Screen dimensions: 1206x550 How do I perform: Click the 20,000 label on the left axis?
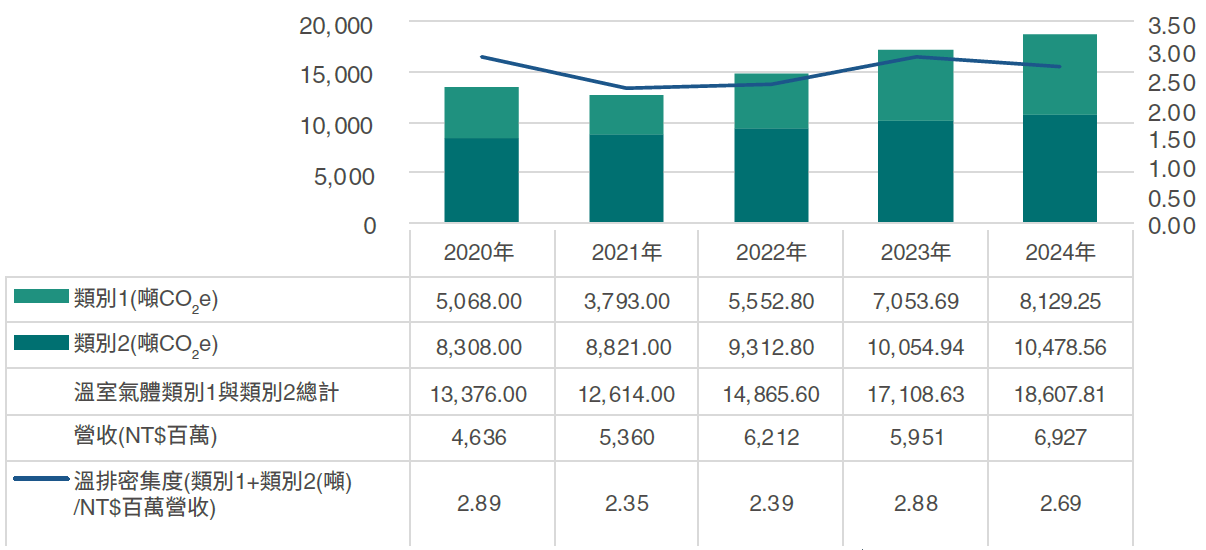[337, 25]
